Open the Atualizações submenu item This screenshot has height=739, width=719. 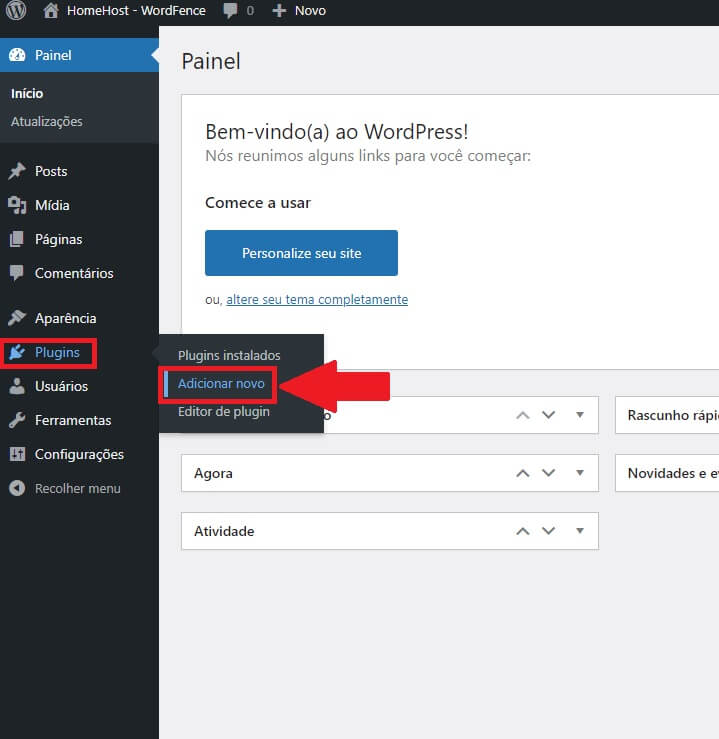click(47, 122)
